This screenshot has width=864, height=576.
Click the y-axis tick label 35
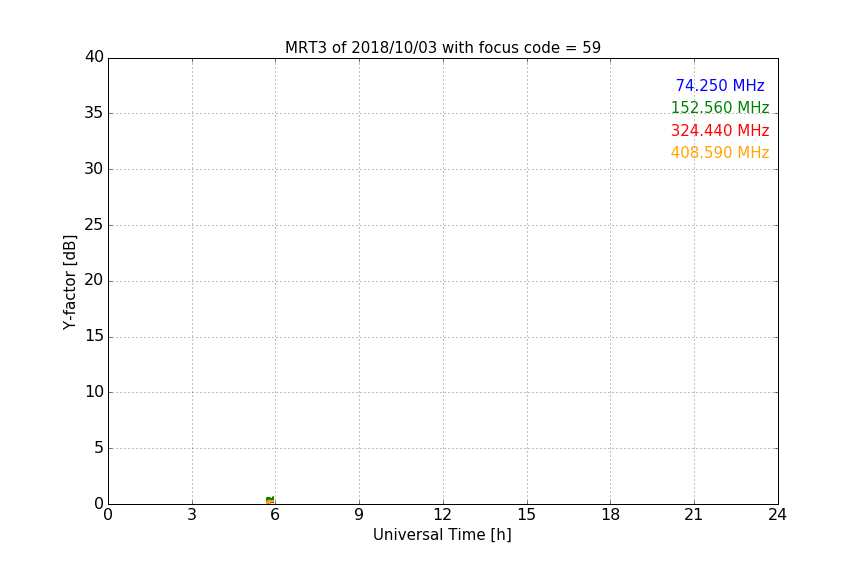click(x=94, y=113)
